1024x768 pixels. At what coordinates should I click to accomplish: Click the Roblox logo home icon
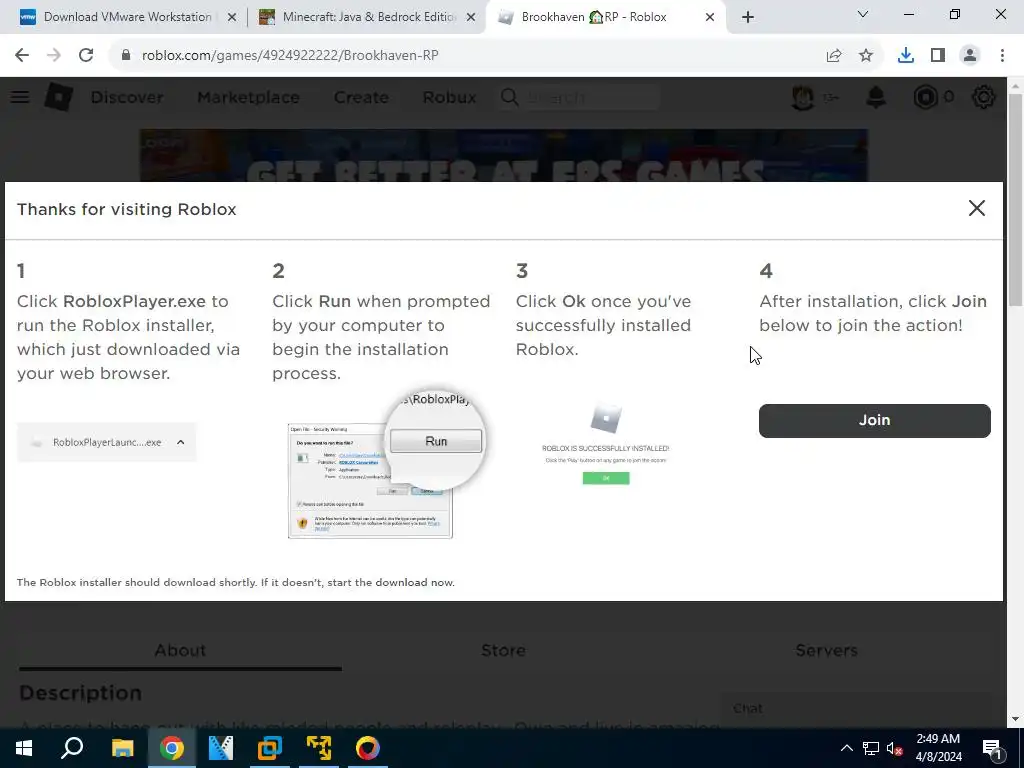[59, 97]
